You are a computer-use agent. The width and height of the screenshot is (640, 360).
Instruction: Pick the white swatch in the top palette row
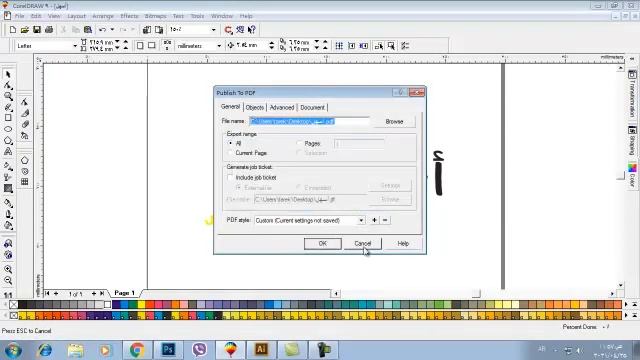(107, 304)
